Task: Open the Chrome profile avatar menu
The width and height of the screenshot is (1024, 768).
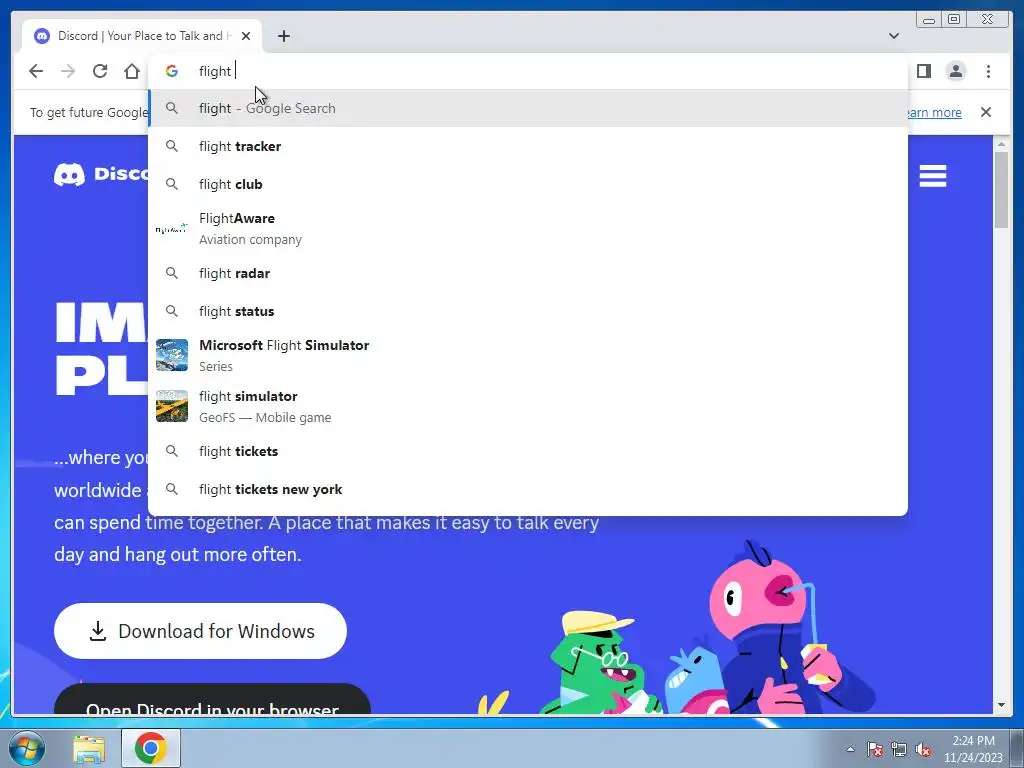Action: point(955,71)
